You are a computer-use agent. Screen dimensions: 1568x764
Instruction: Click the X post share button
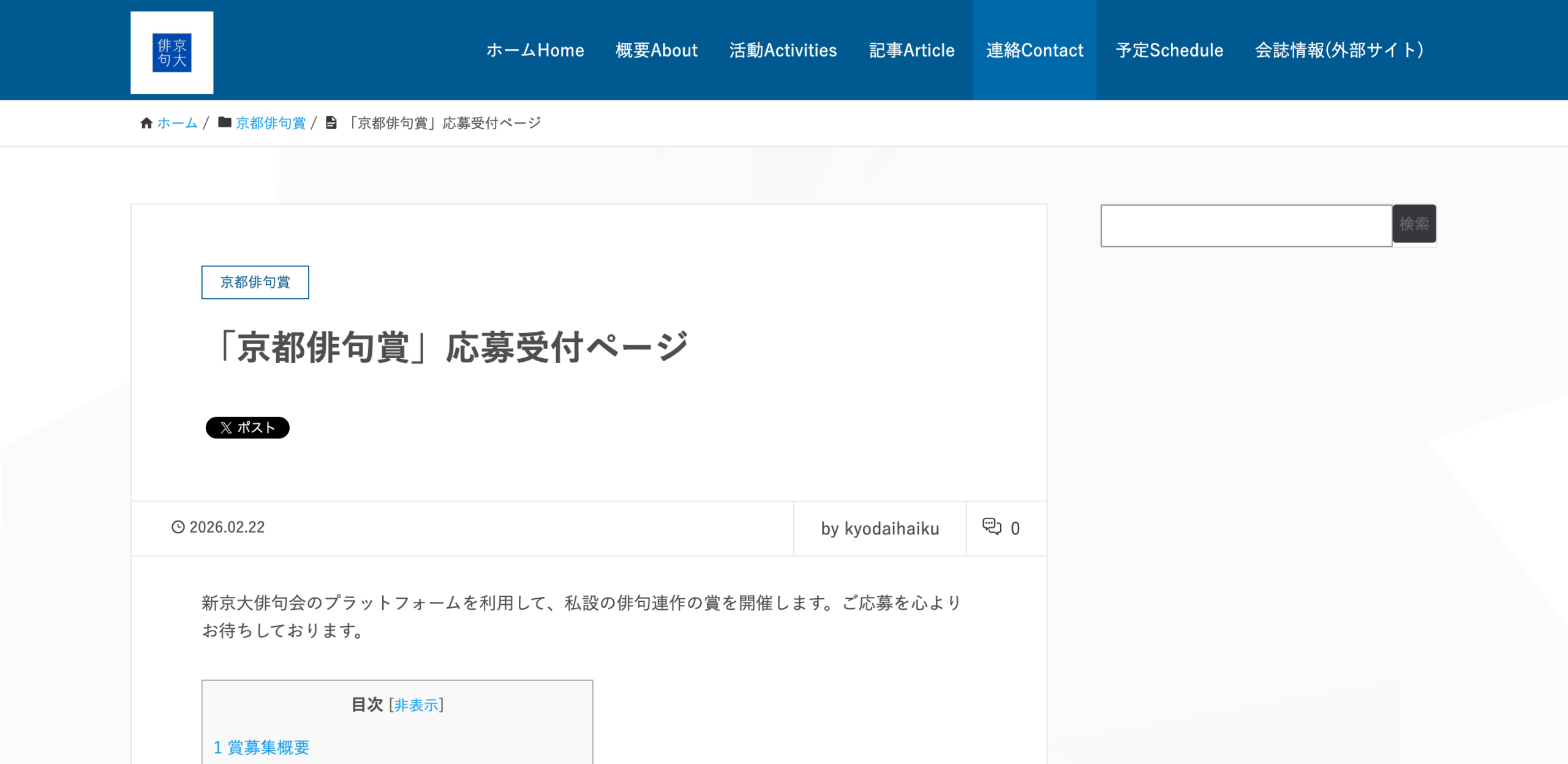pyautogui.click(x=247, y=427)
